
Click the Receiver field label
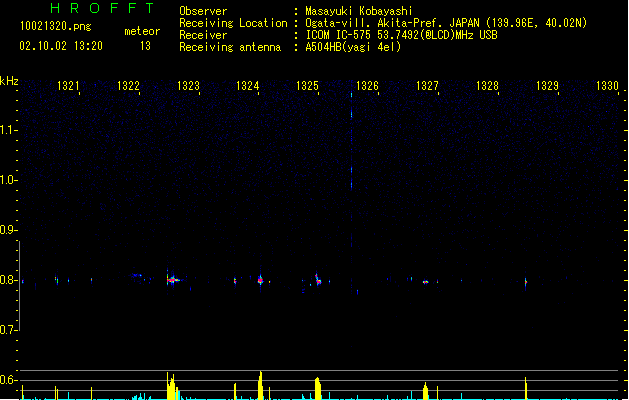pos(203,35)
